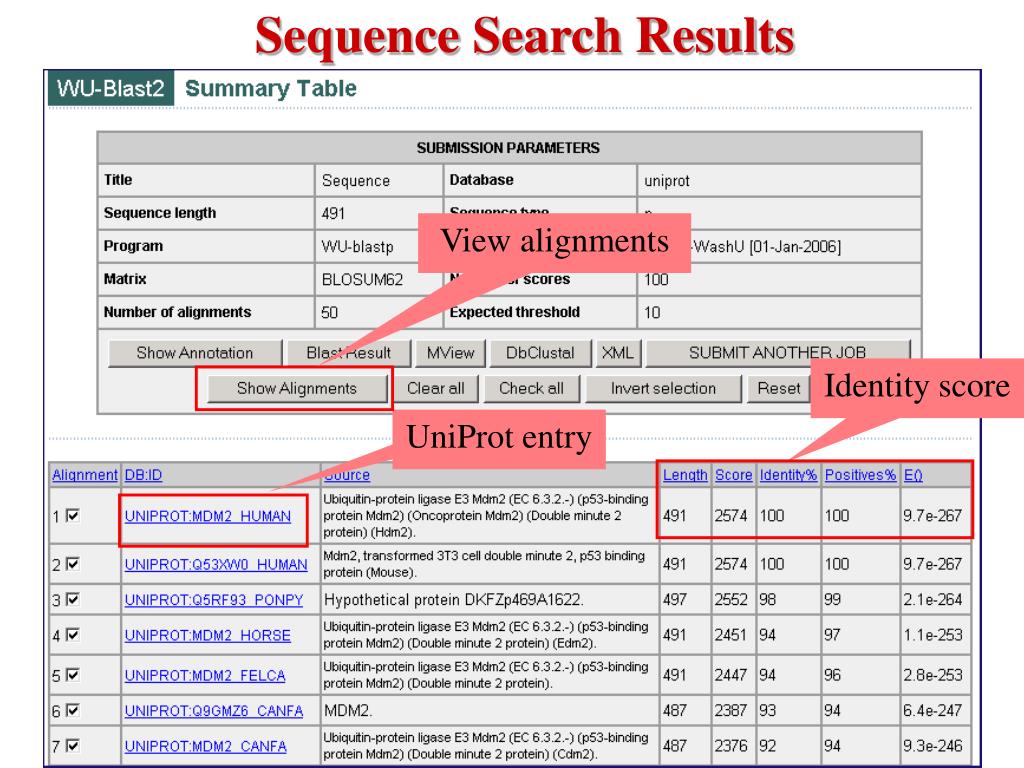Select number of alignments value 50
The height and width of the screenshot is (768, 1024).
point(329,313)
